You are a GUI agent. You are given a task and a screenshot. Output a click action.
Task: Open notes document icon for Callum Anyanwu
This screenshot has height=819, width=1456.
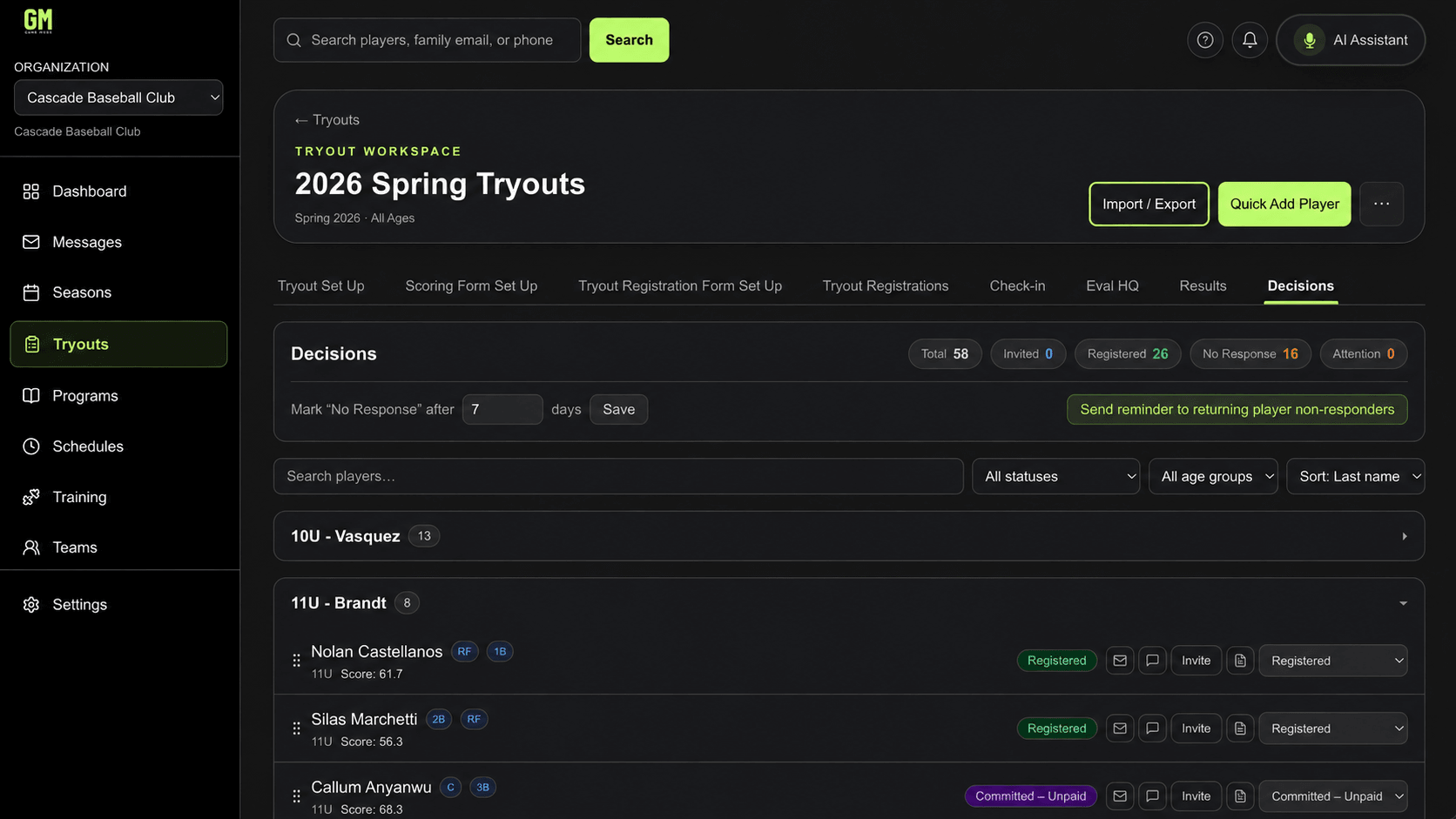tap(1240, 796)
